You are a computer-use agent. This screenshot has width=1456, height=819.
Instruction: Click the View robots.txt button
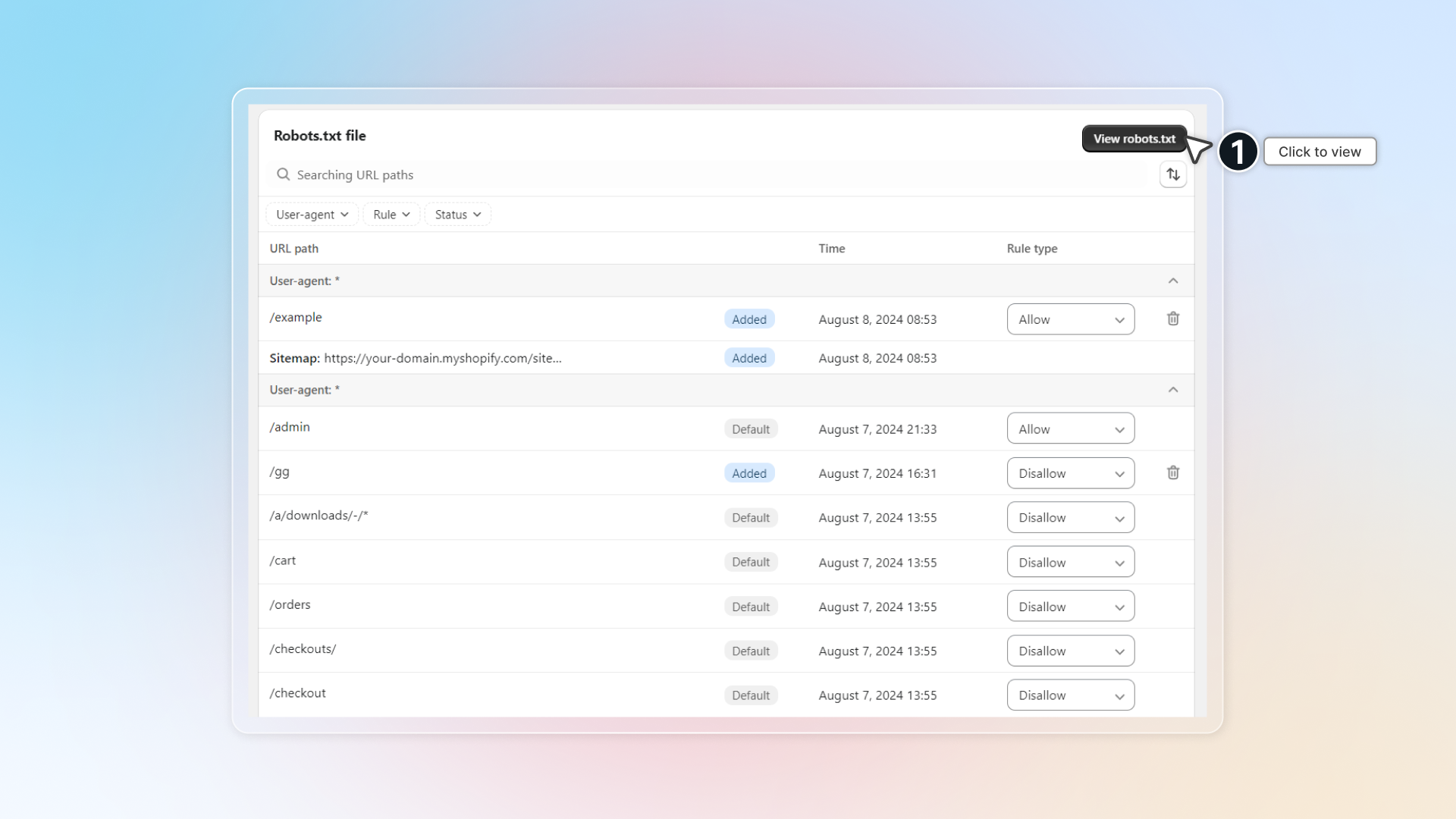[x=1134, y=139]
